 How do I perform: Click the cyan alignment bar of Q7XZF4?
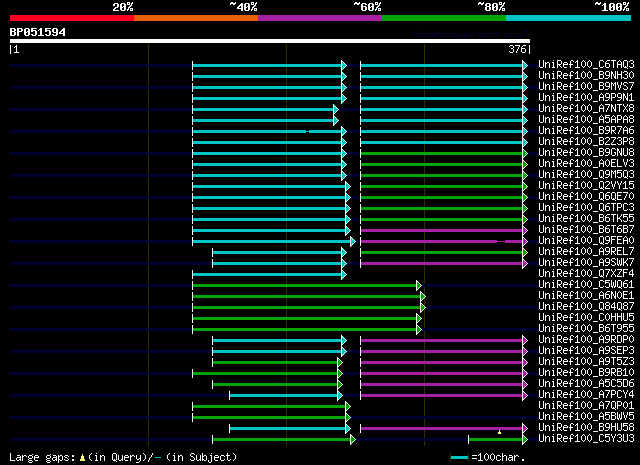(269, 274)
